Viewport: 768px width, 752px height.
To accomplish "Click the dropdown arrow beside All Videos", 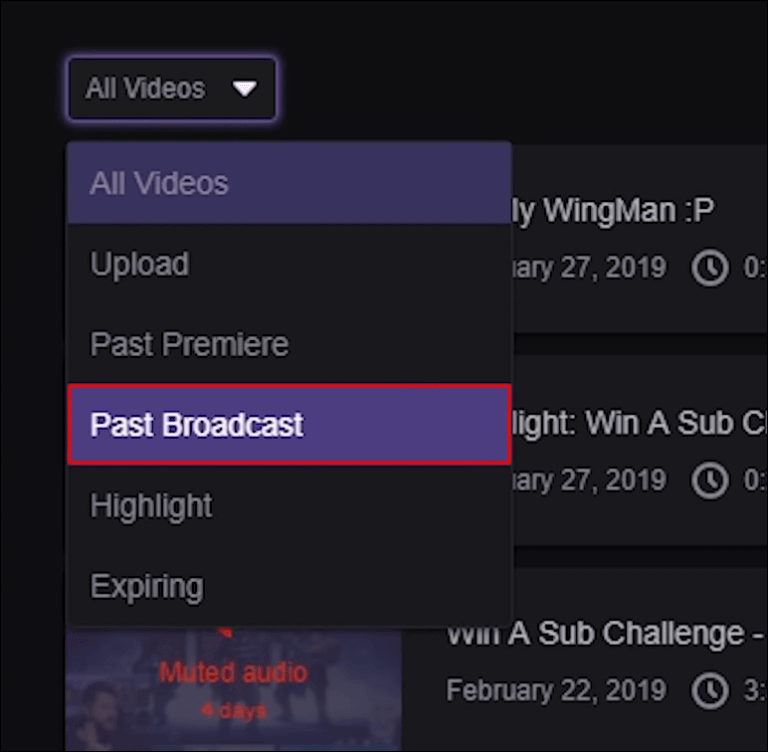I will (x=244, y=89).
